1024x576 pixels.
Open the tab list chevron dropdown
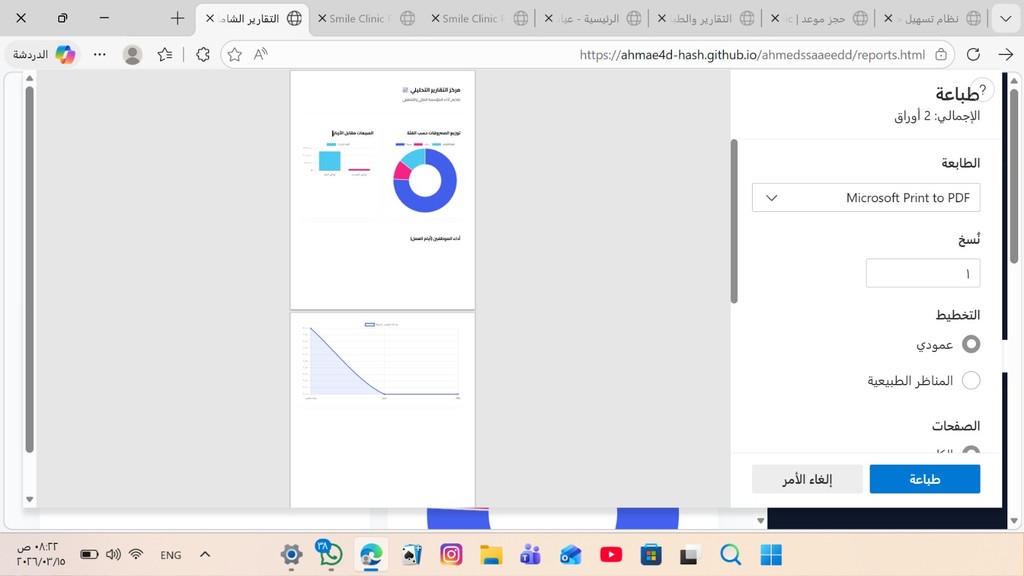[x=1006, y=18]
